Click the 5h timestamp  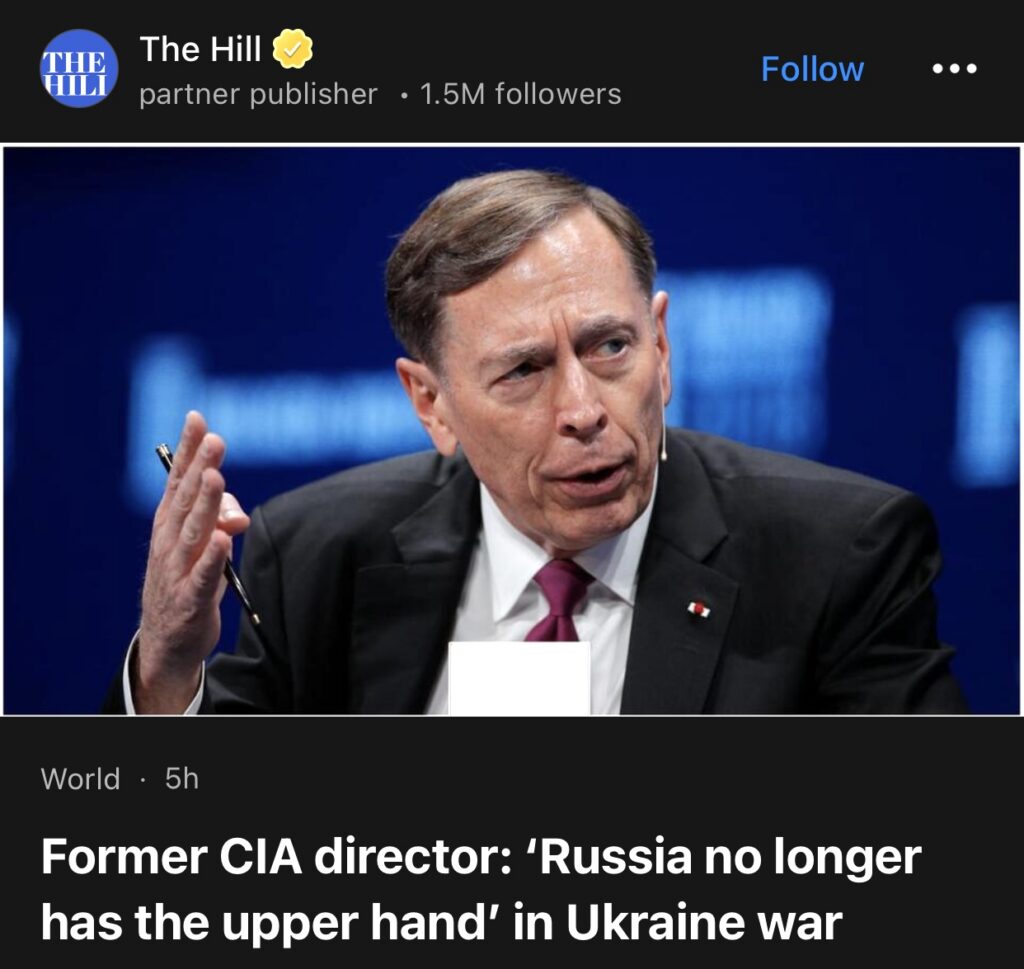point(181,779)
